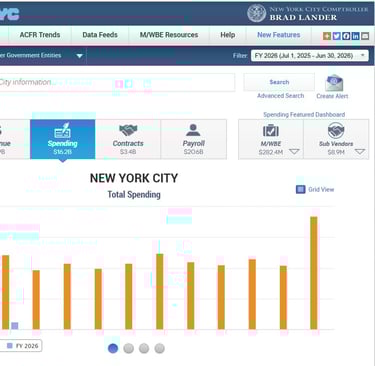
Task: Click the City information search field
Action: click(117, 82)
